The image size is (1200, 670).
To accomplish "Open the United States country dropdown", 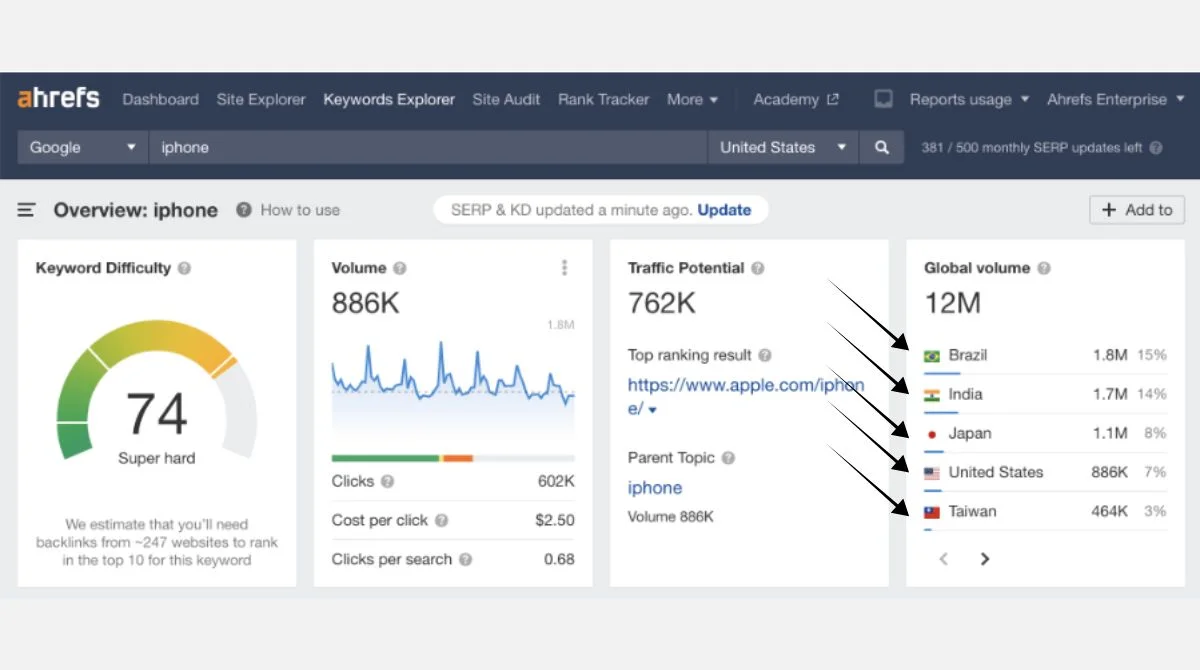I will click(783, 147).
